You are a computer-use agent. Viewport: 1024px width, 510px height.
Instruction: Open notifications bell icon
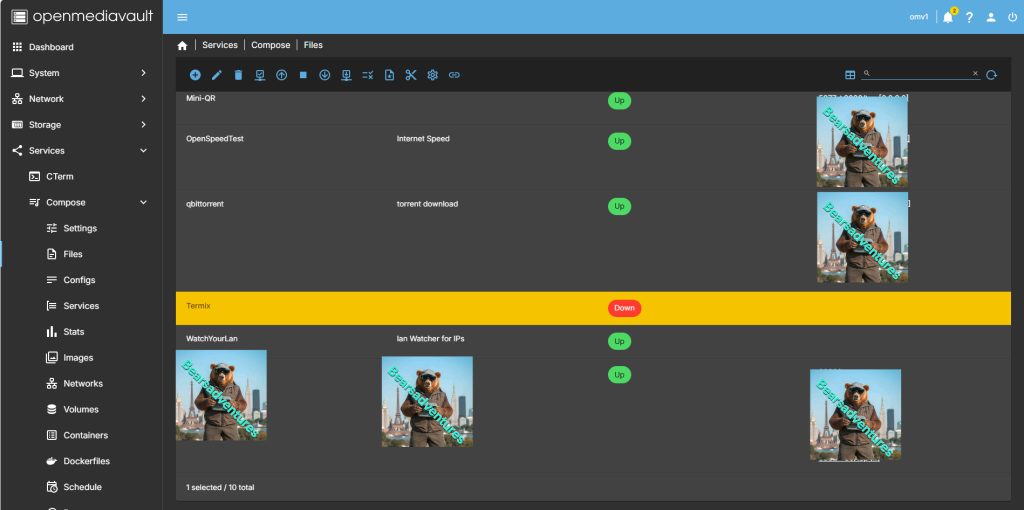point(947,17)
